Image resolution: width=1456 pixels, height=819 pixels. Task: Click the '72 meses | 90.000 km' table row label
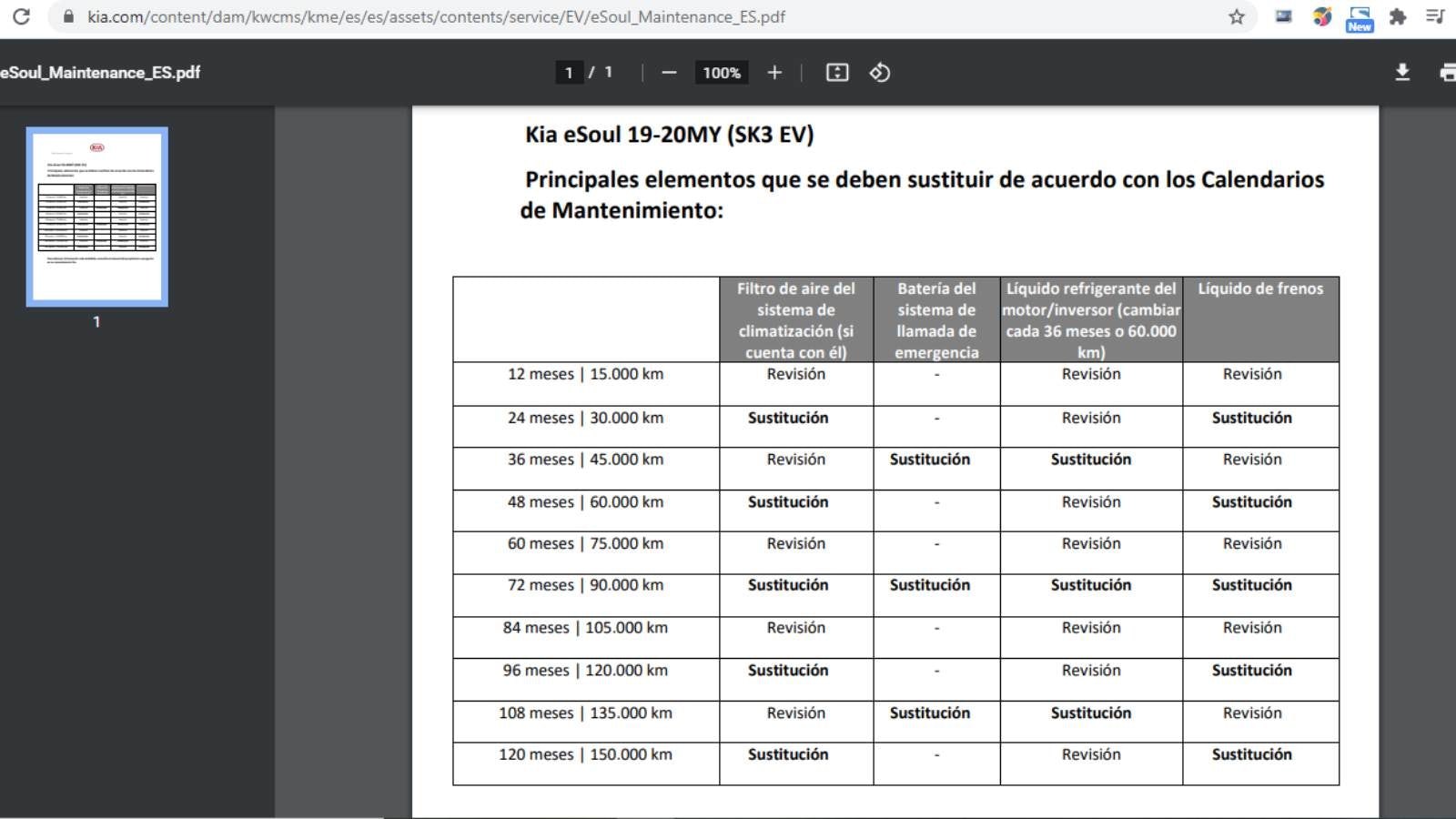click(x=585, y=585)
